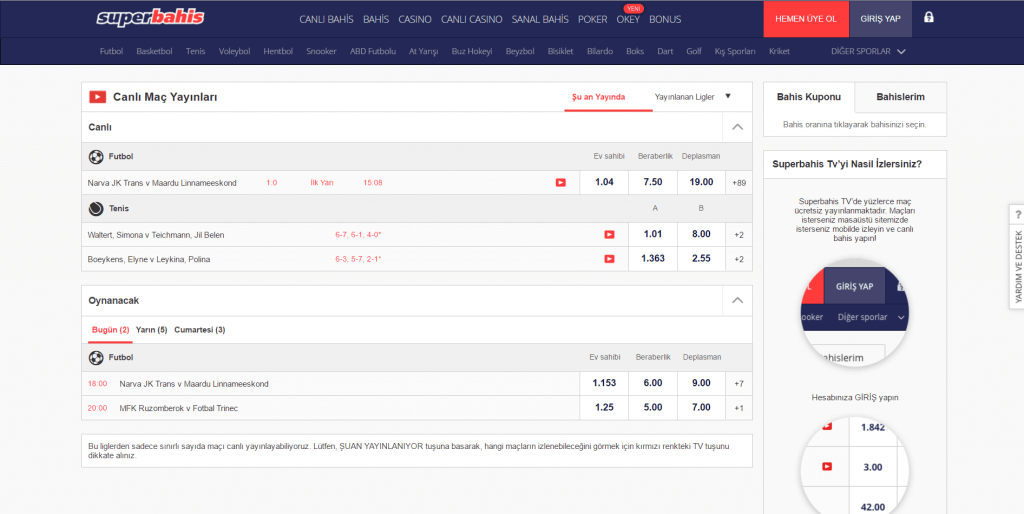Image resolution: width=1024 pixels, height=514 pixels.
Task: Open +89 more markets for Narva match
Action: pyautogui.click(x=739, y=182)
